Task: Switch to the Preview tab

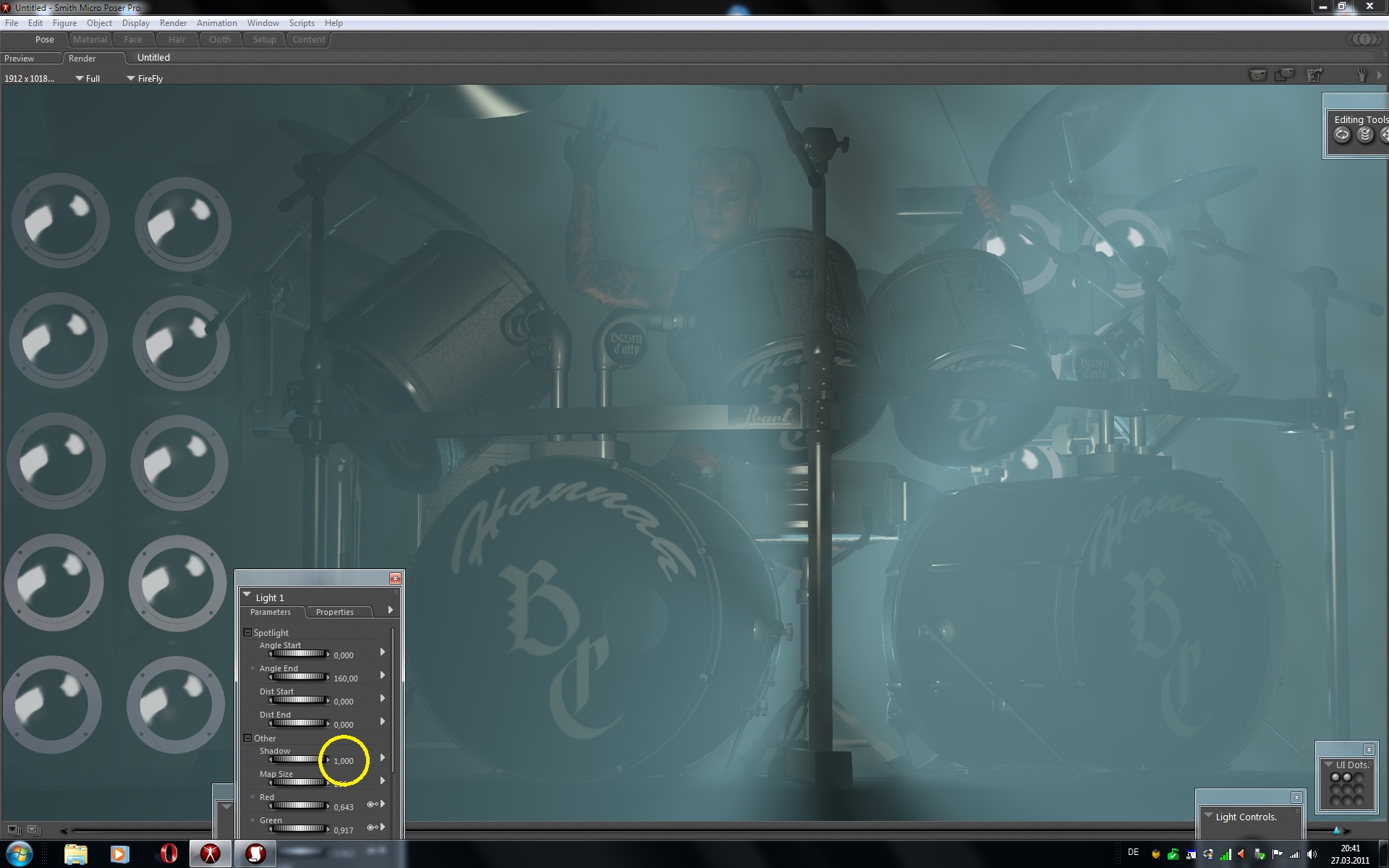Action: coord(20,58)
